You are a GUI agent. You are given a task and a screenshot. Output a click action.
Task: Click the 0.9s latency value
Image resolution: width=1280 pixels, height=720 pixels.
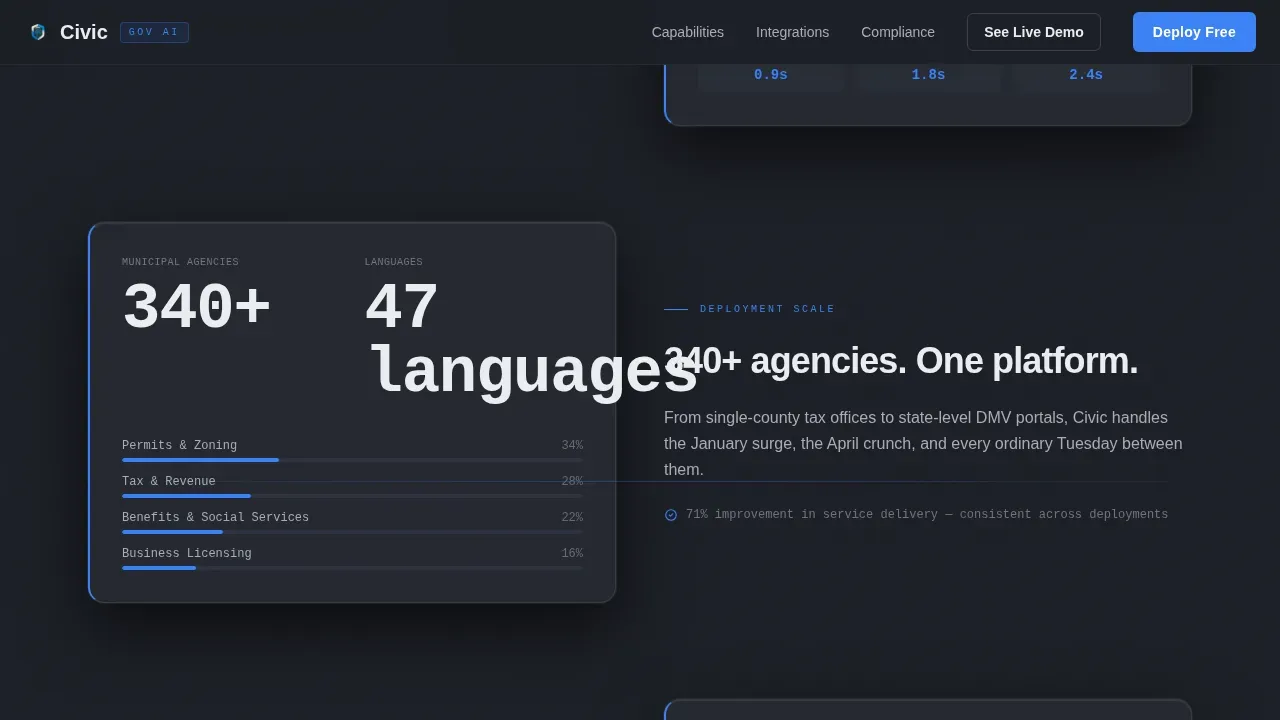click(x=771, y=75)
